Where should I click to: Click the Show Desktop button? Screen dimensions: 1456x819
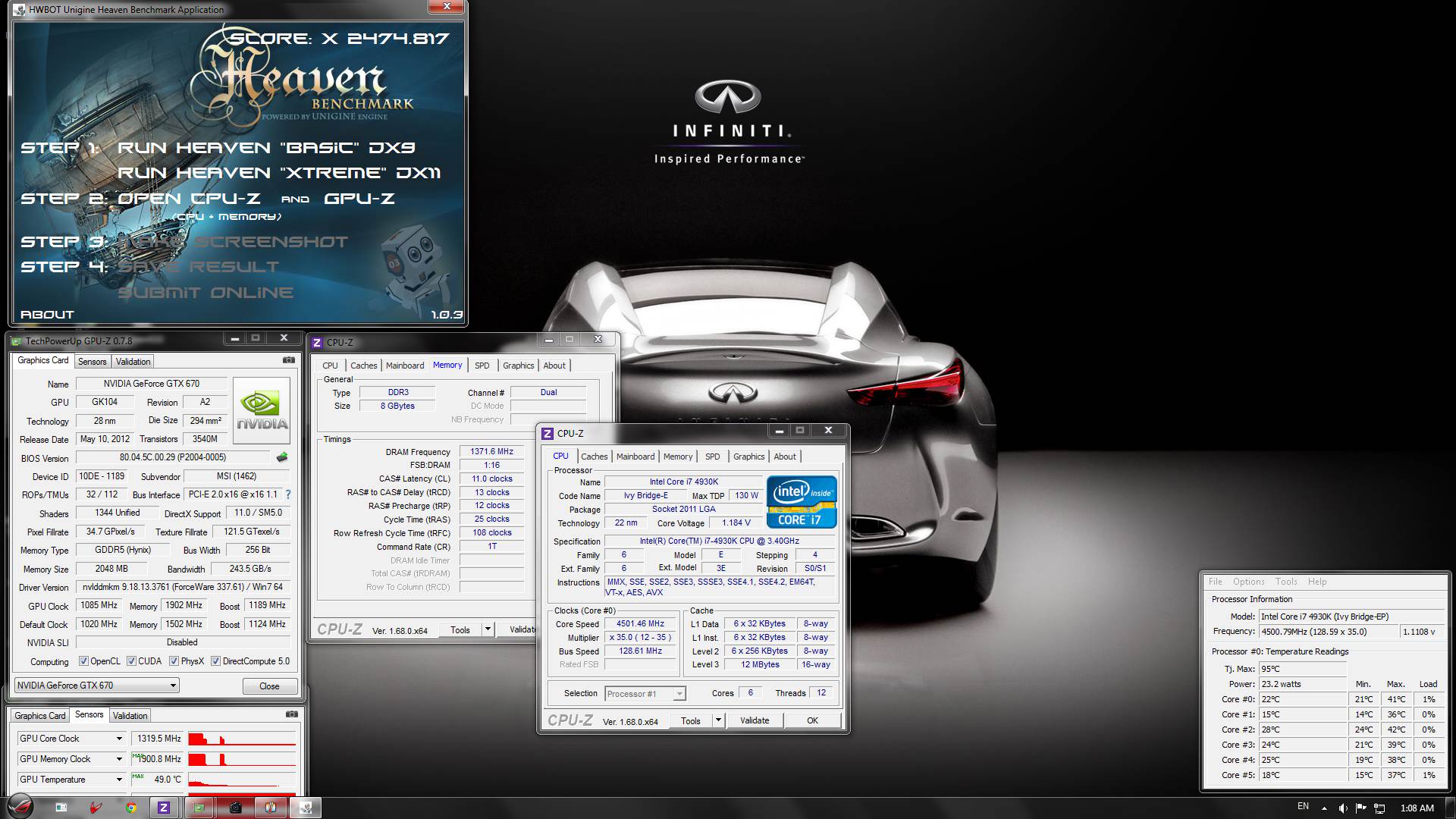1450,808
